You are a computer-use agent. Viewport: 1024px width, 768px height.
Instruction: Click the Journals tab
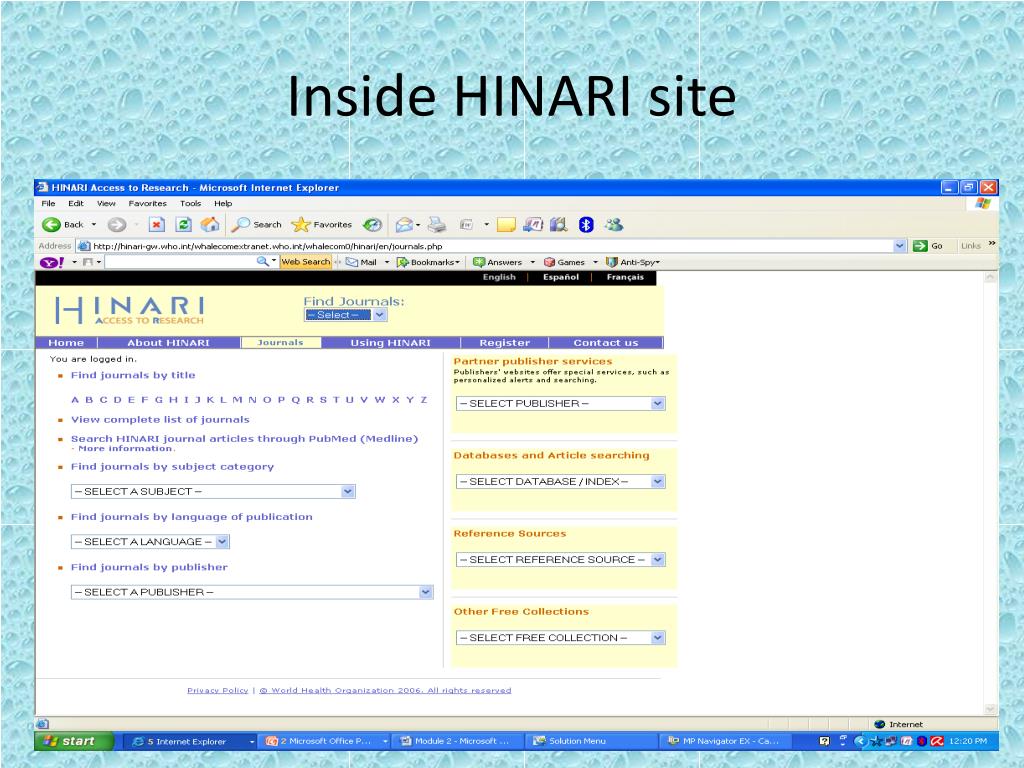tap(281, 343)
